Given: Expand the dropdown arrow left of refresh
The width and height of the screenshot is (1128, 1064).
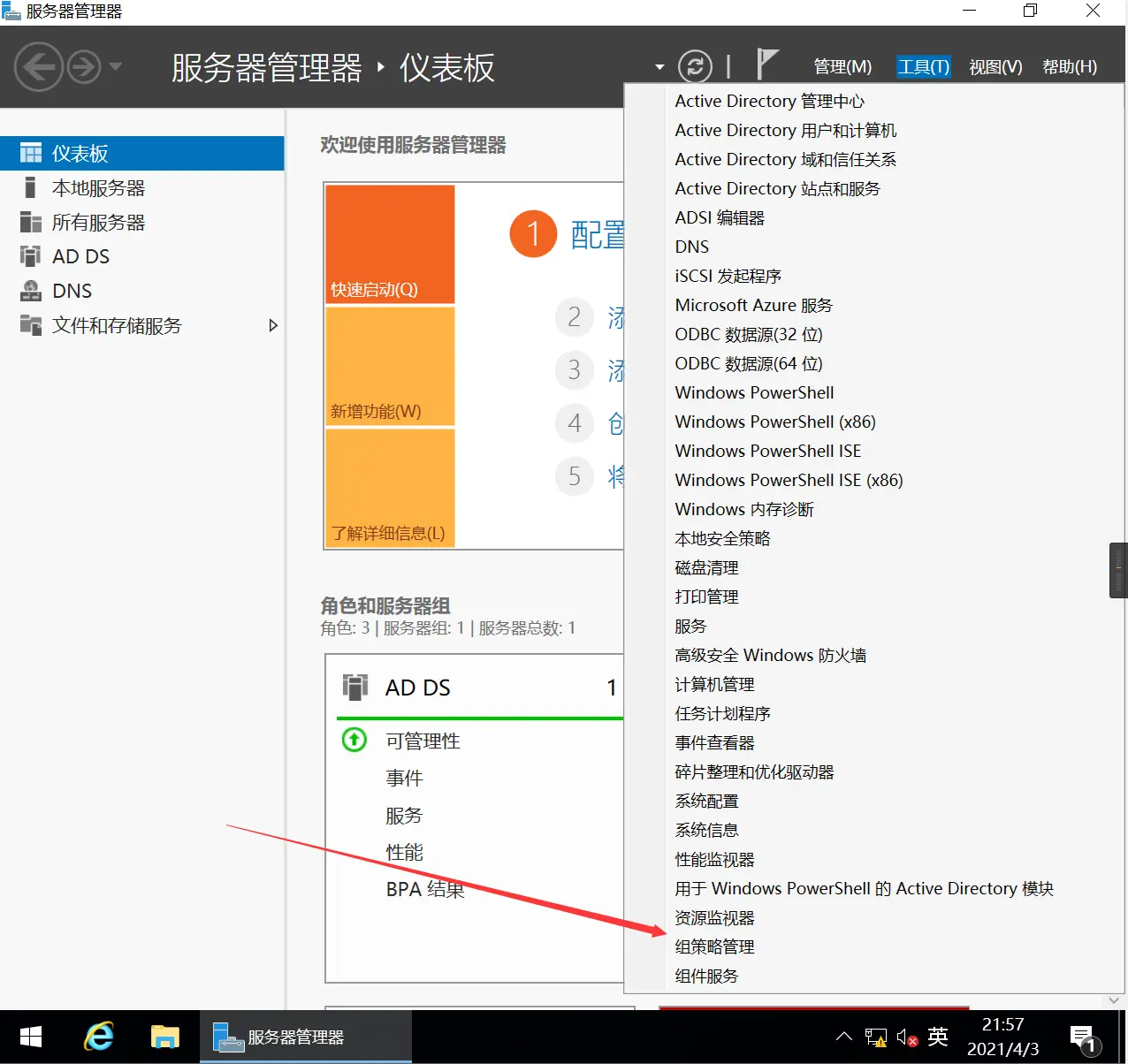Looking at the screenshot, I should coord(659,67).
